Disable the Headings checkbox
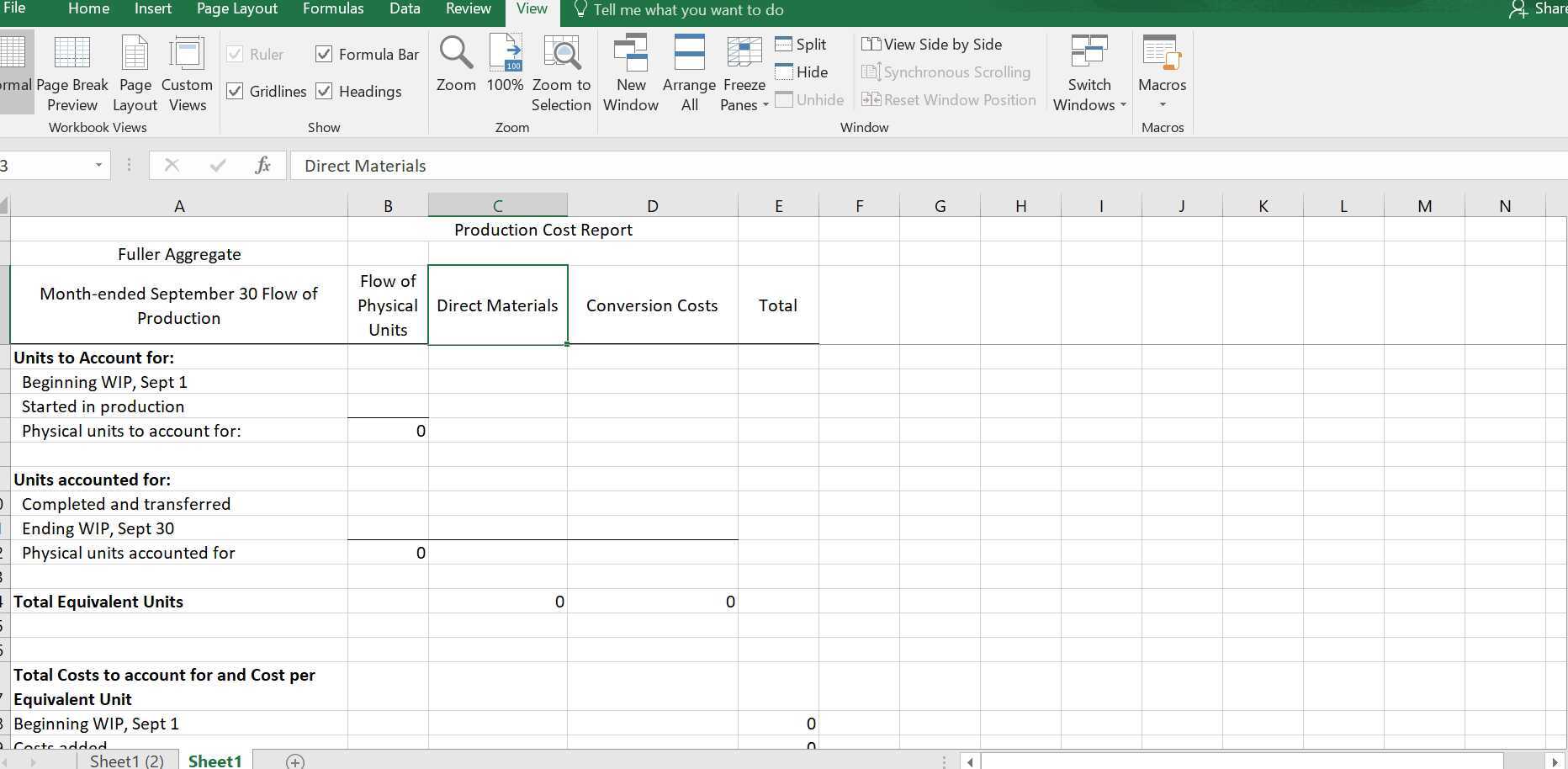Screen dimensions: 1568x769 pos(325,91)
